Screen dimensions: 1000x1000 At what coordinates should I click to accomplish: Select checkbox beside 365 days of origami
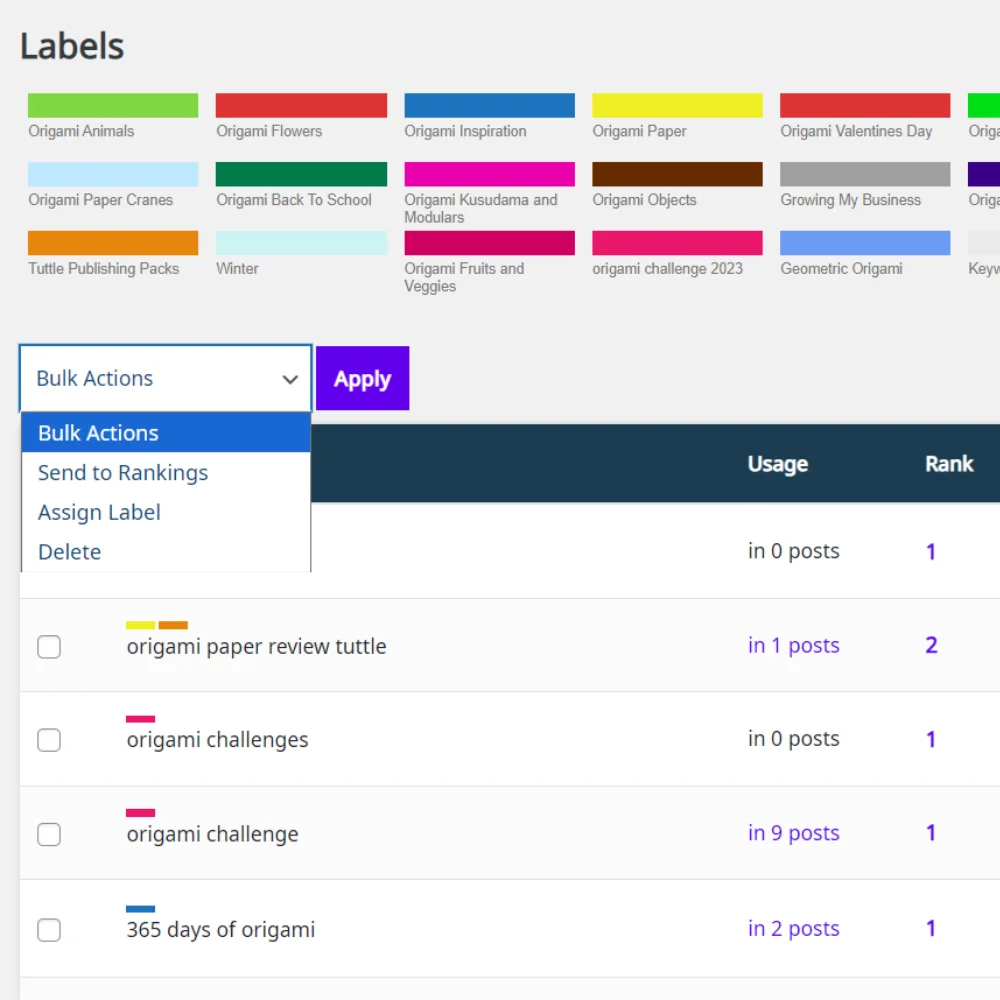(x=49, y=930)
